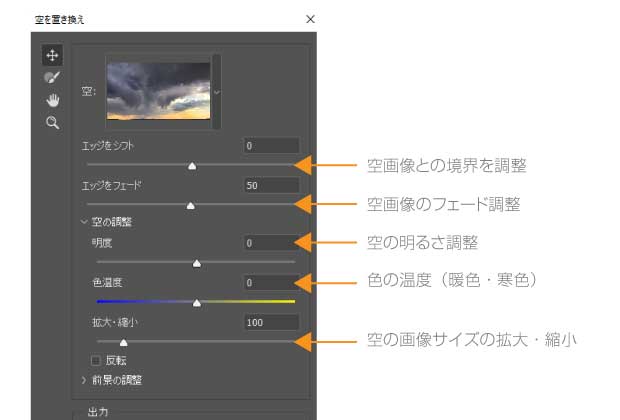Click the エッジをシフト label

[x=108, y=146]
